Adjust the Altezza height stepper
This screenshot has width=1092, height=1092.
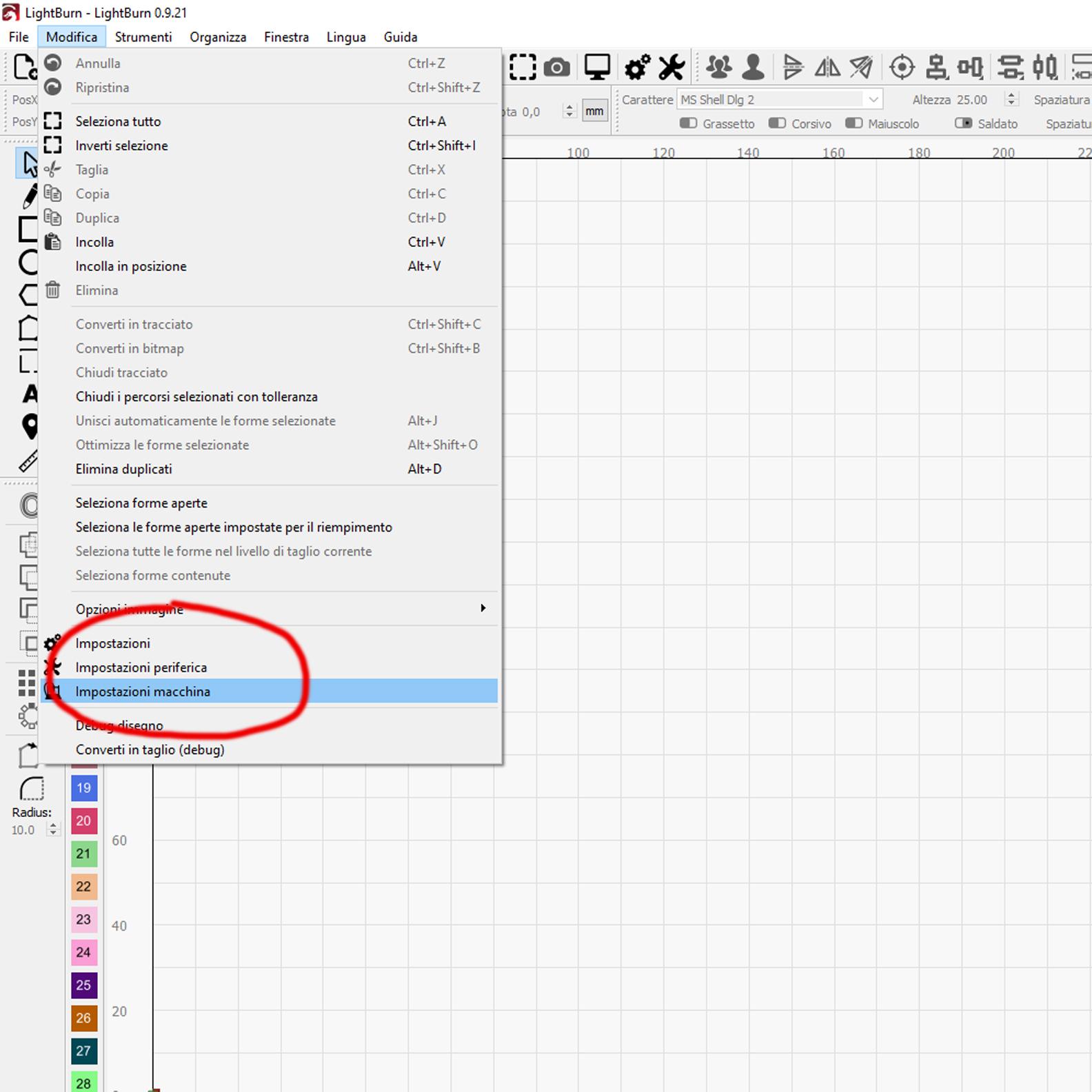coord(1011,100)
